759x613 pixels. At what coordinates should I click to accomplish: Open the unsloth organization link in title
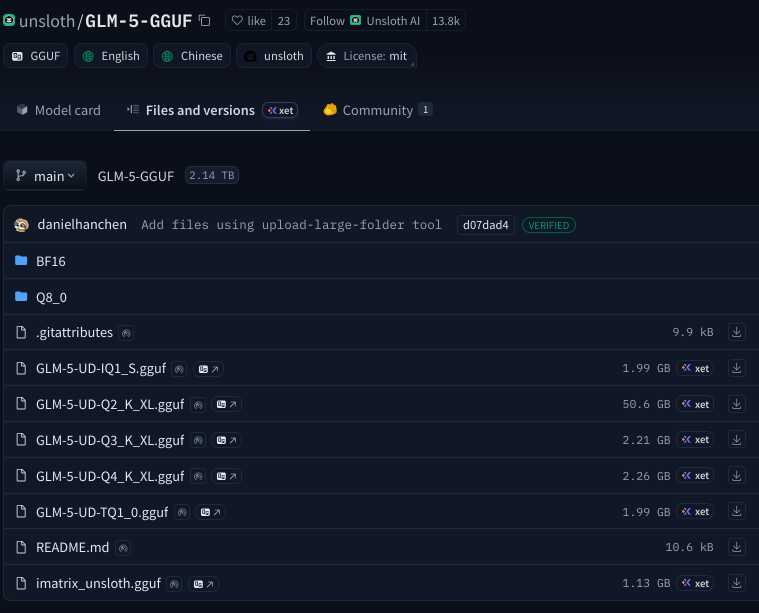[x=47, y=21]
